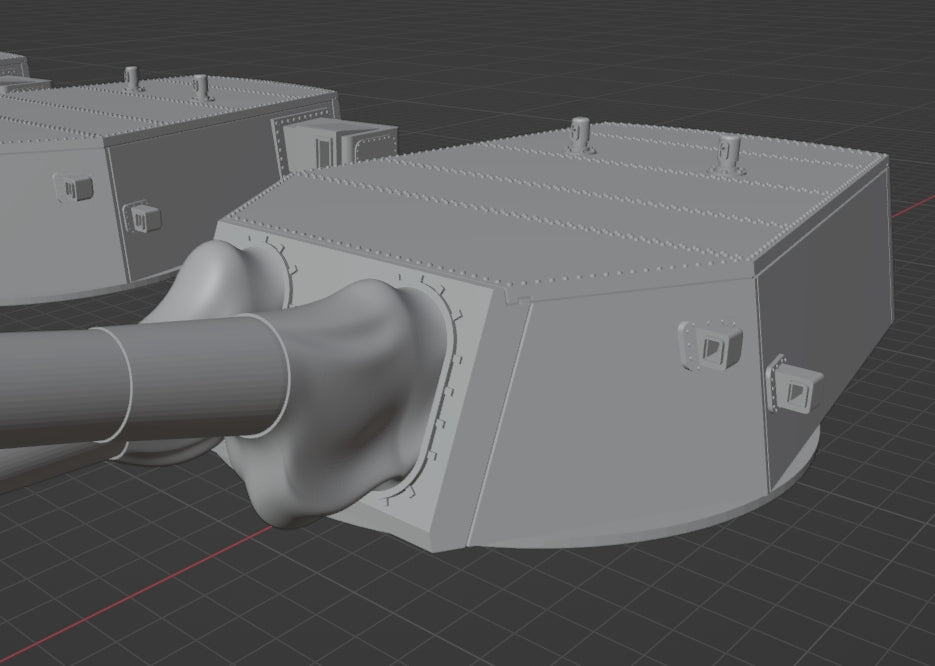This screenshot has width=935, height=666.
Task: Click the lower sighting hatch on the turret's right side
Action: pyautogui.click(x=797, y=392)
